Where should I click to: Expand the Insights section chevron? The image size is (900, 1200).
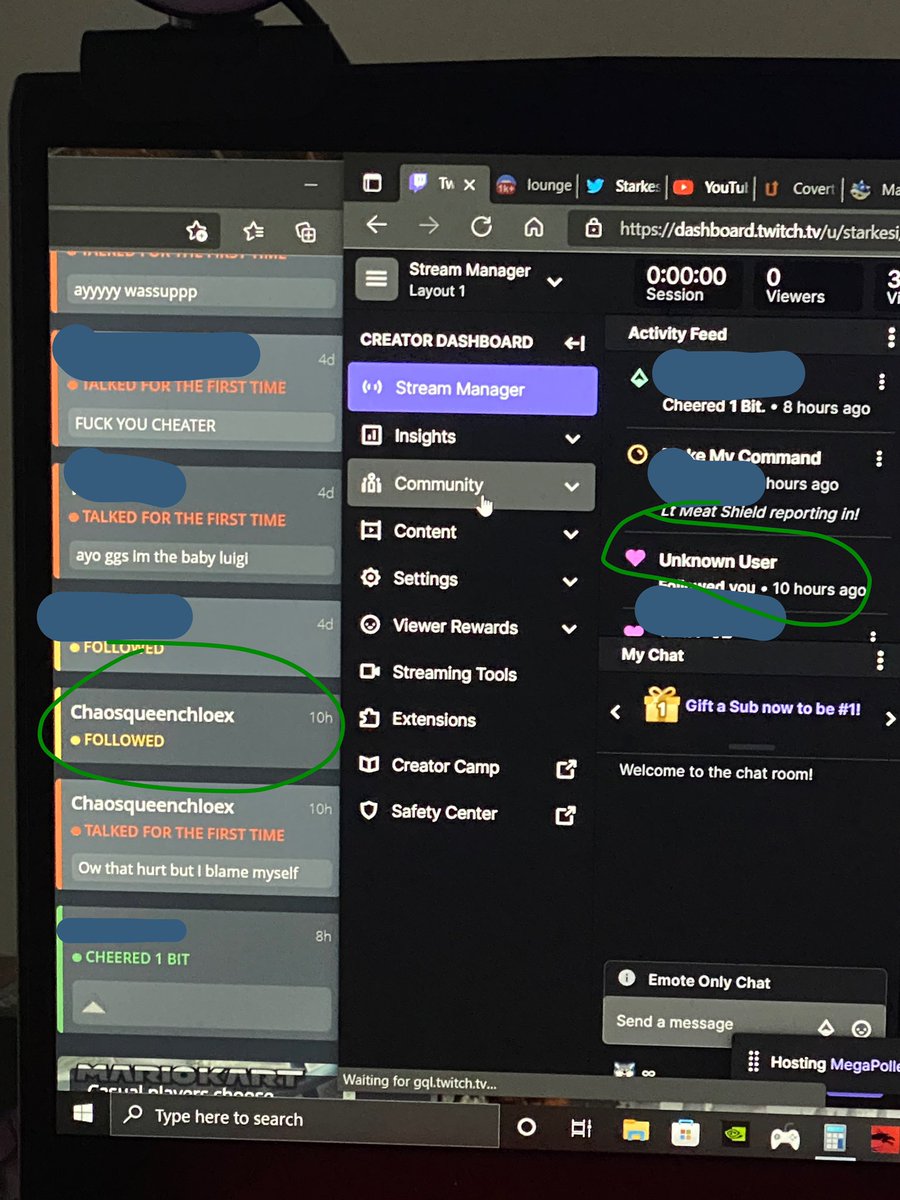[x=572, y=439]
